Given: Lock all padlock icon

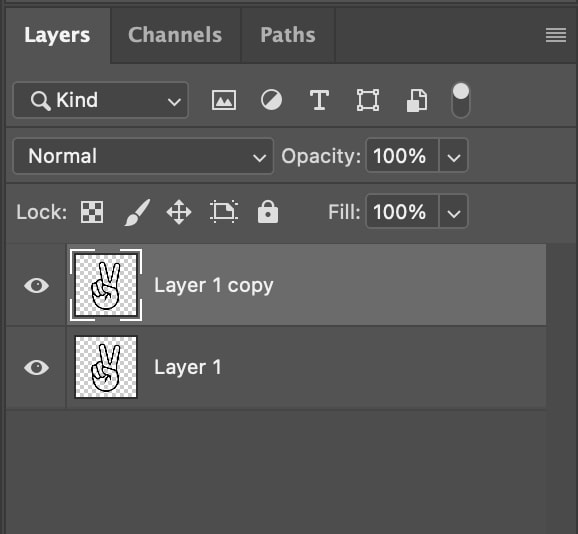Looking at the screenshot, I should point(268,212).
